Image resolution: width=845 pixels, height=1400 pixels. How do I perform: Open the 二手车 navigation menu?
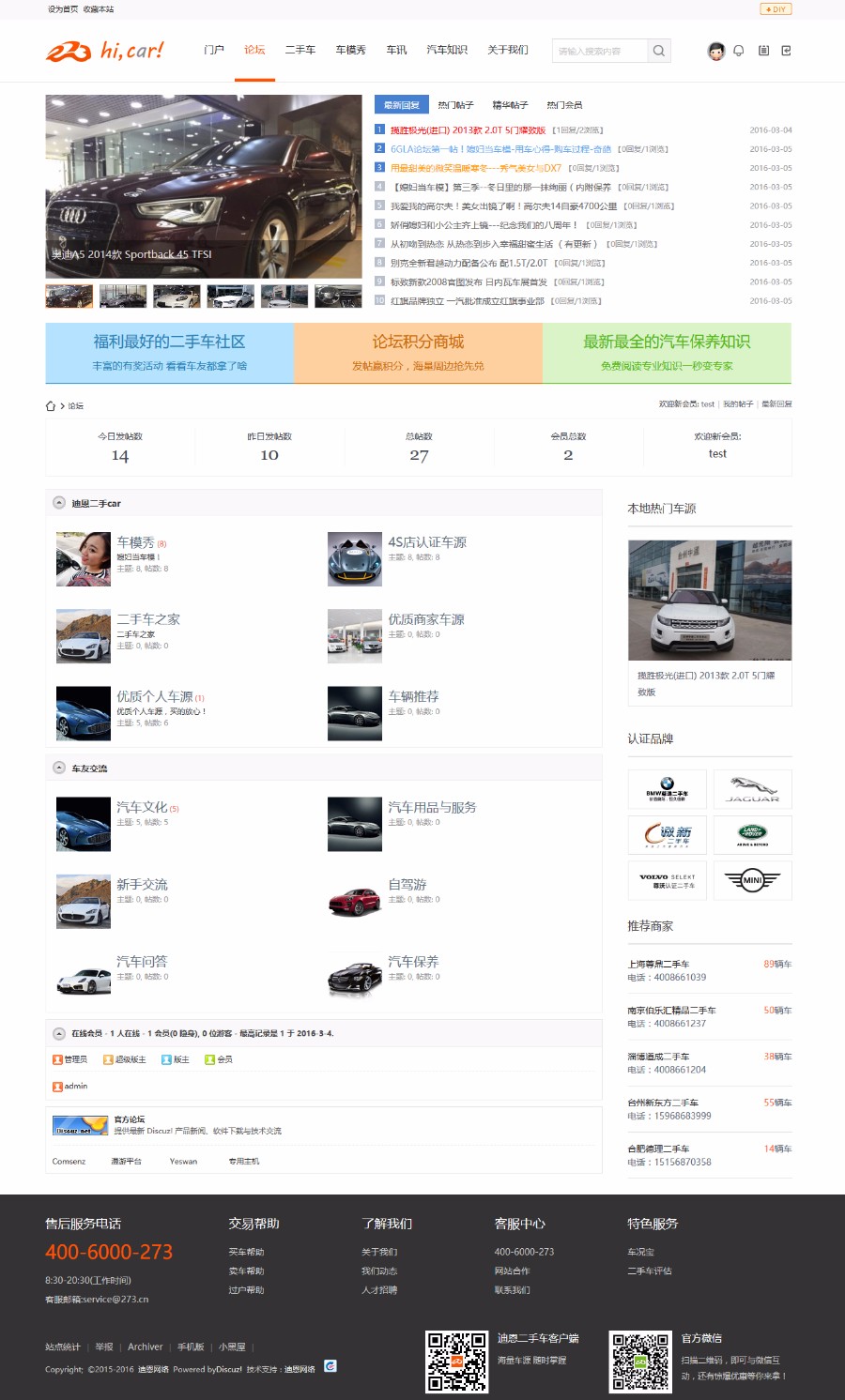[x=299, y=52]
